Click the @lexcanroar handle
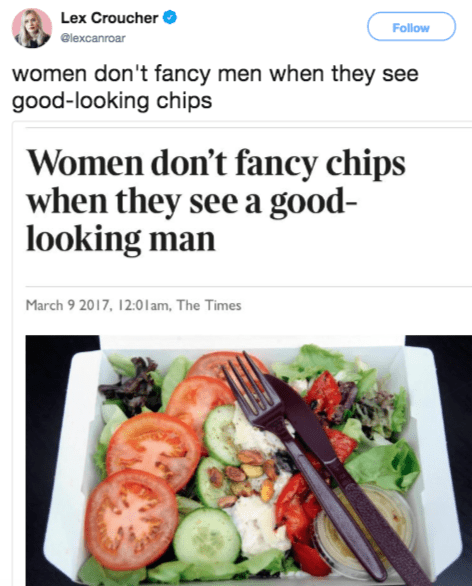 click(x=93, y=38)
